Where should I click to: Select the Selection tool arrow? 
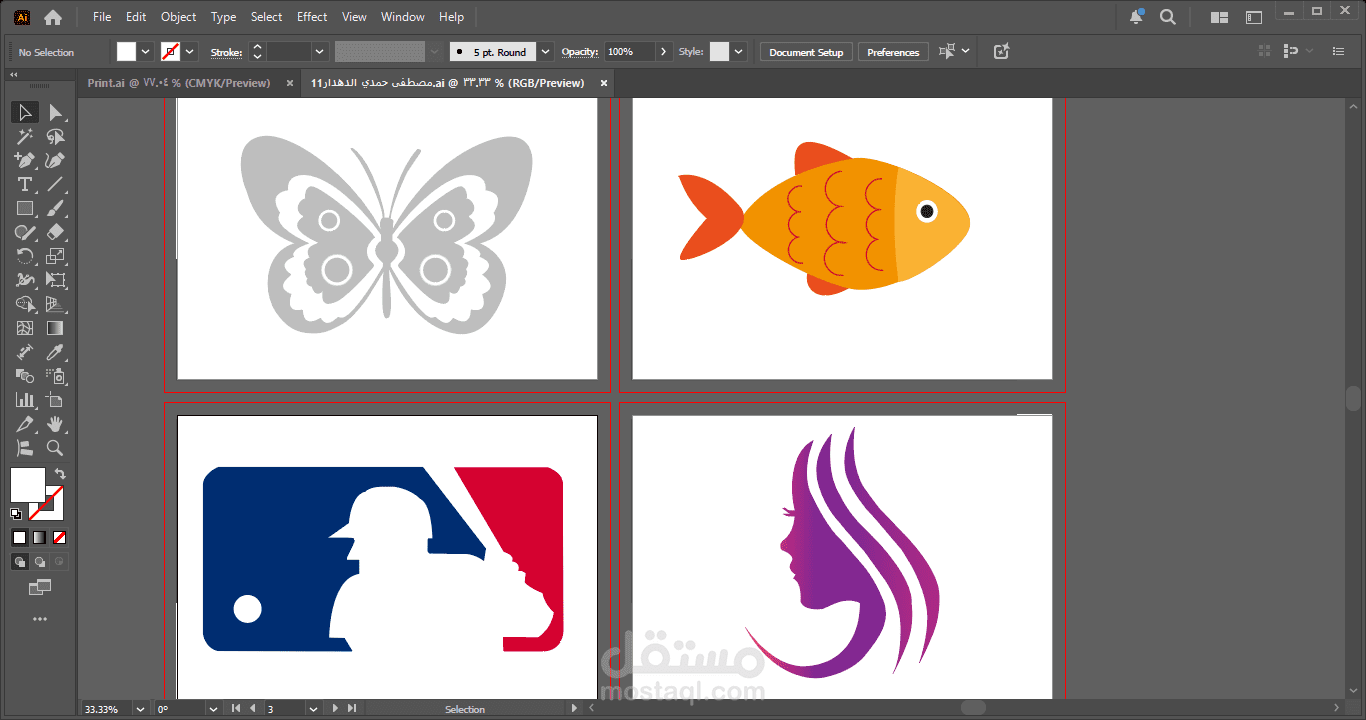(25, 112)
